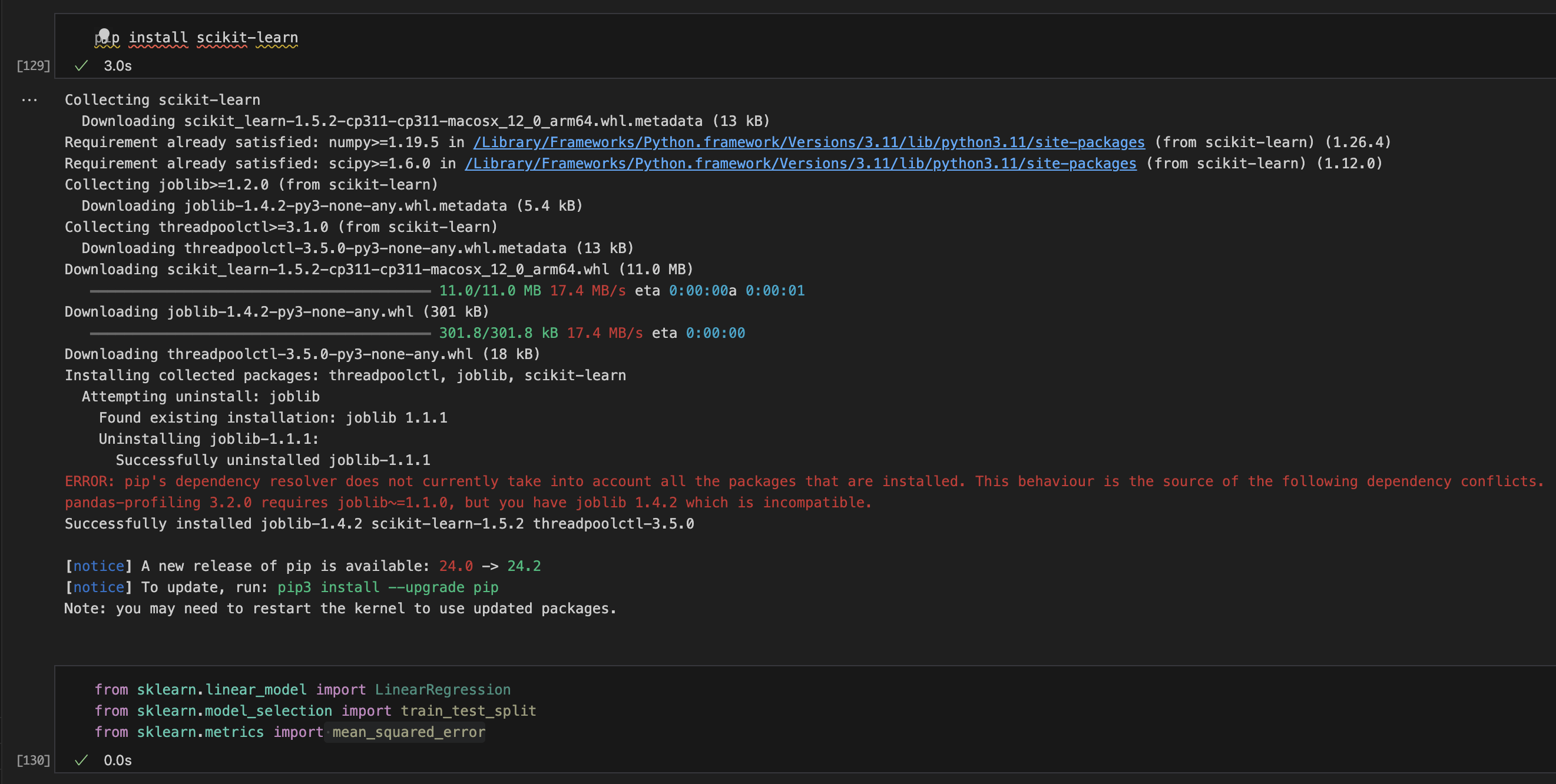Open the output actions ellipsis menu

tap(29, 100)
